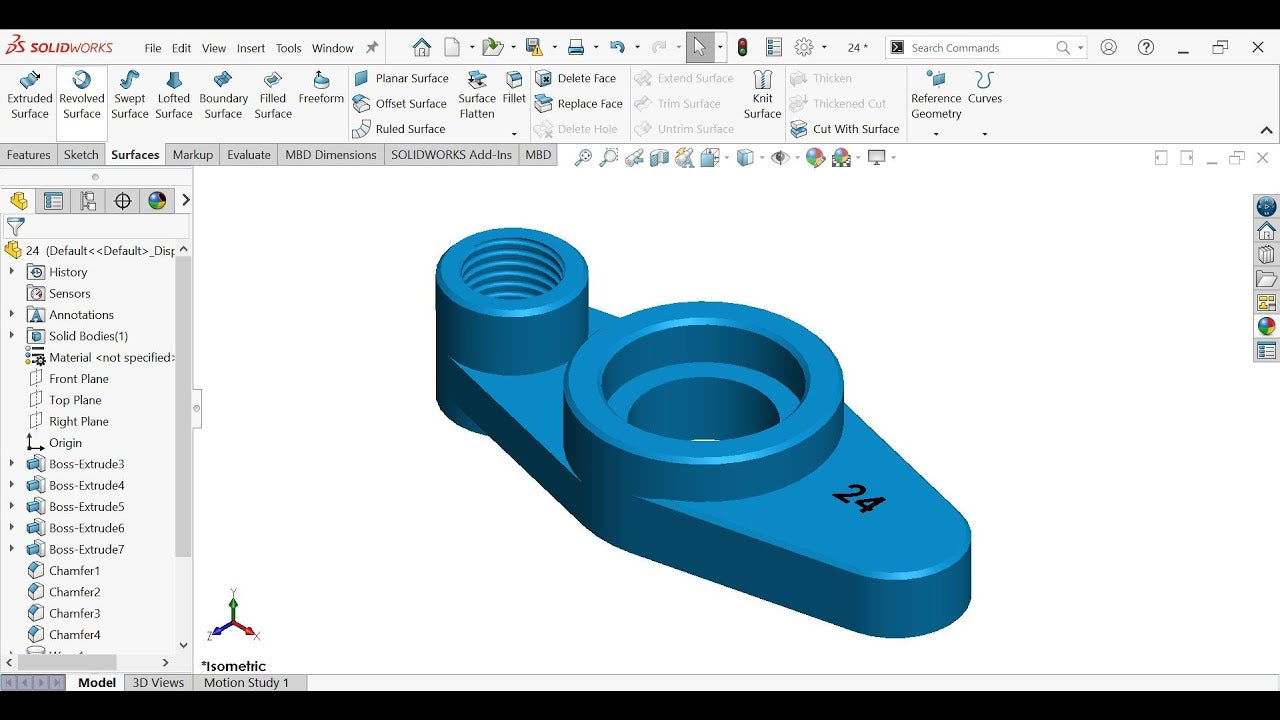Open the Motion Study 1 tab
The image size is (1280, 720).
coord(246,683)
